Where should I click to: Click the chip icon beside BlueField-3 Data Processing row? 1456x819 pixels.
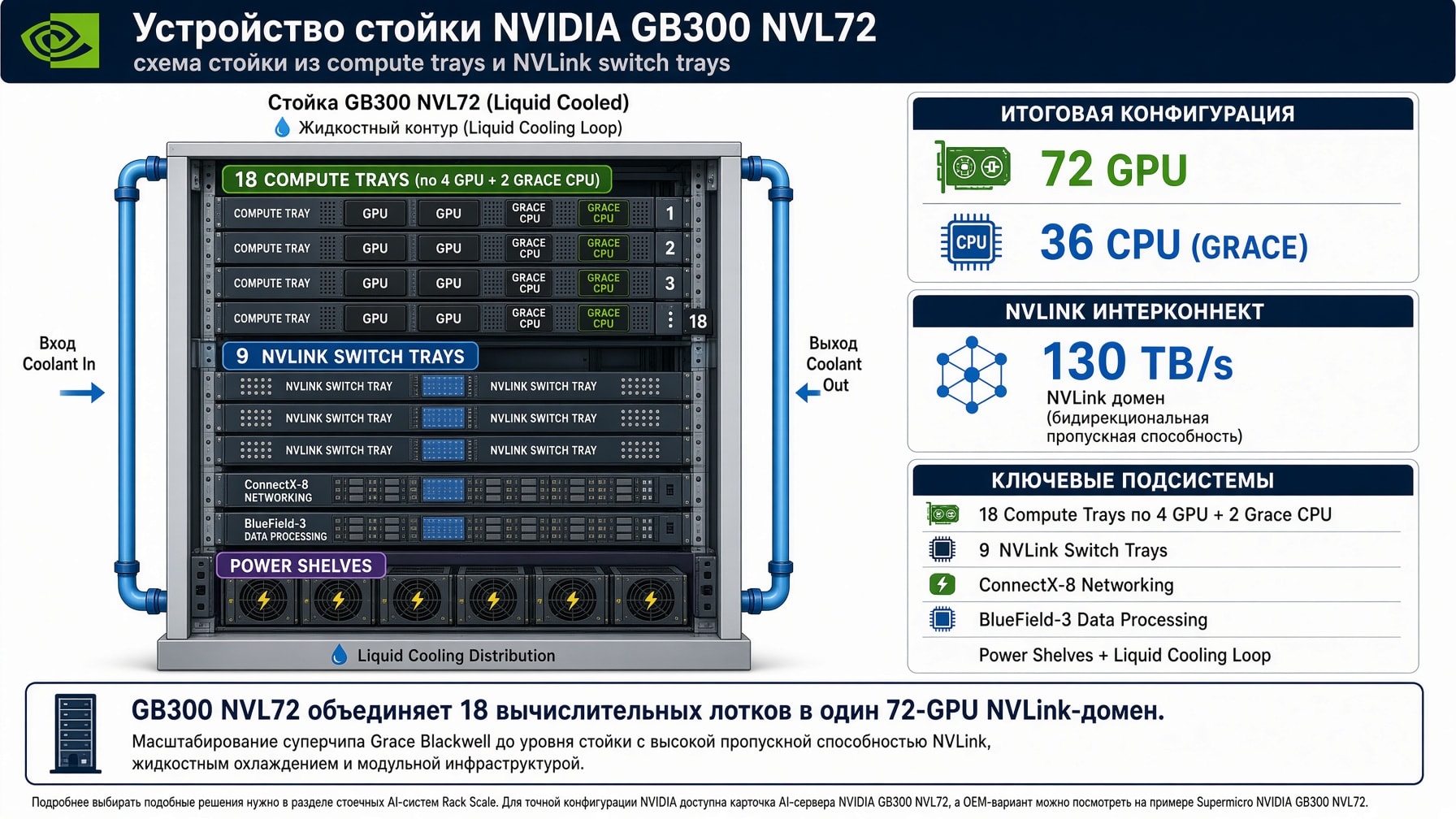(942, 619)
